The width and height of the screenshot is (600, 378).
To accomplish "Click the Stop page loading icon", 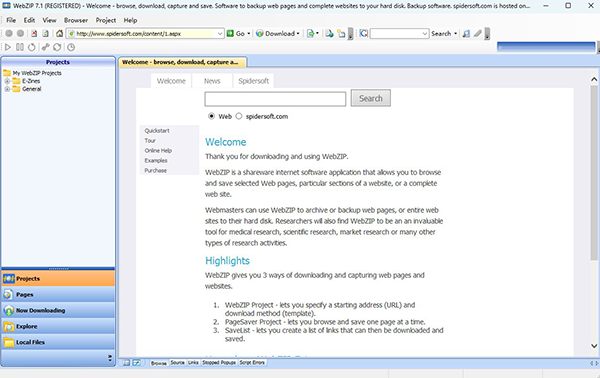I will (x=34, y=34).
